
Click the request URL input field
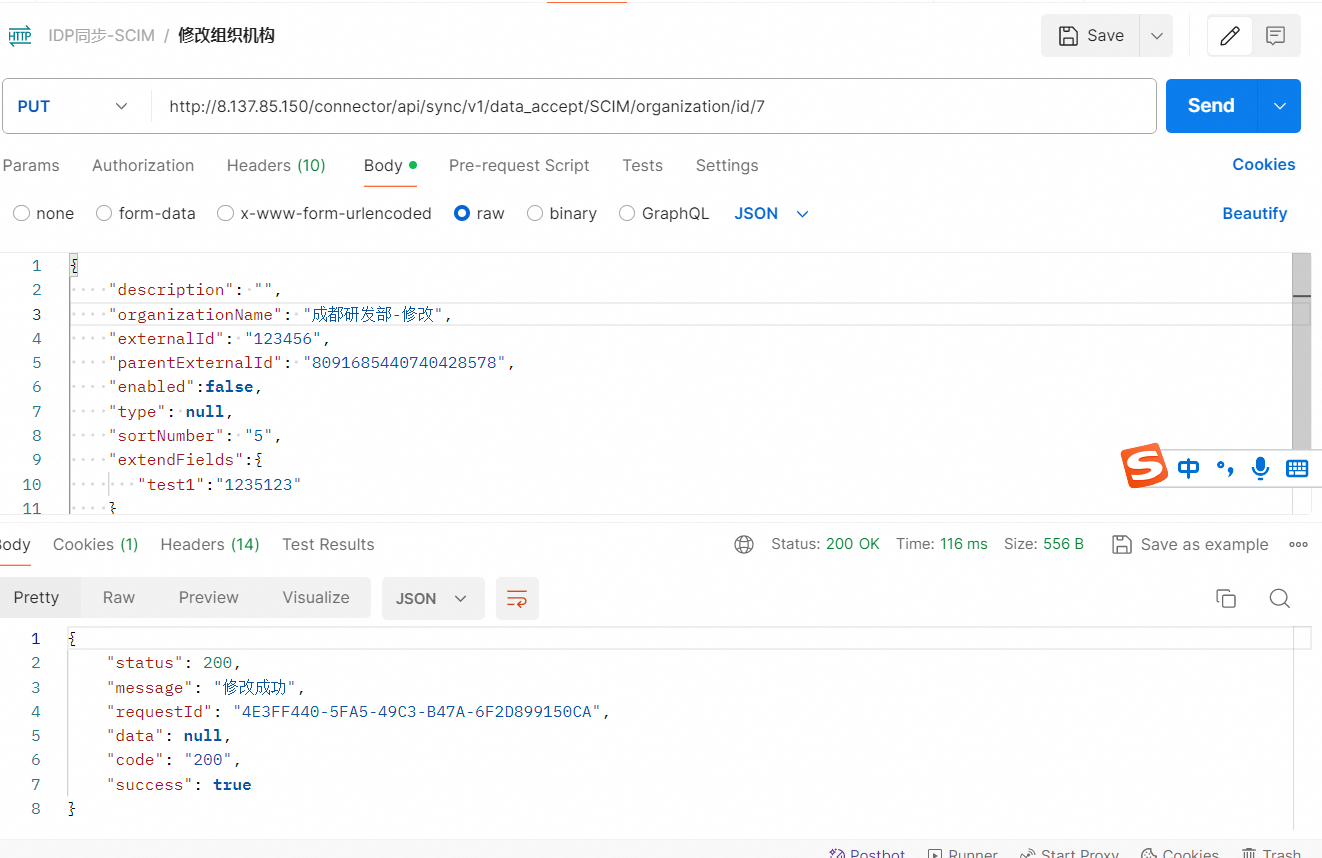click(654, 106)
